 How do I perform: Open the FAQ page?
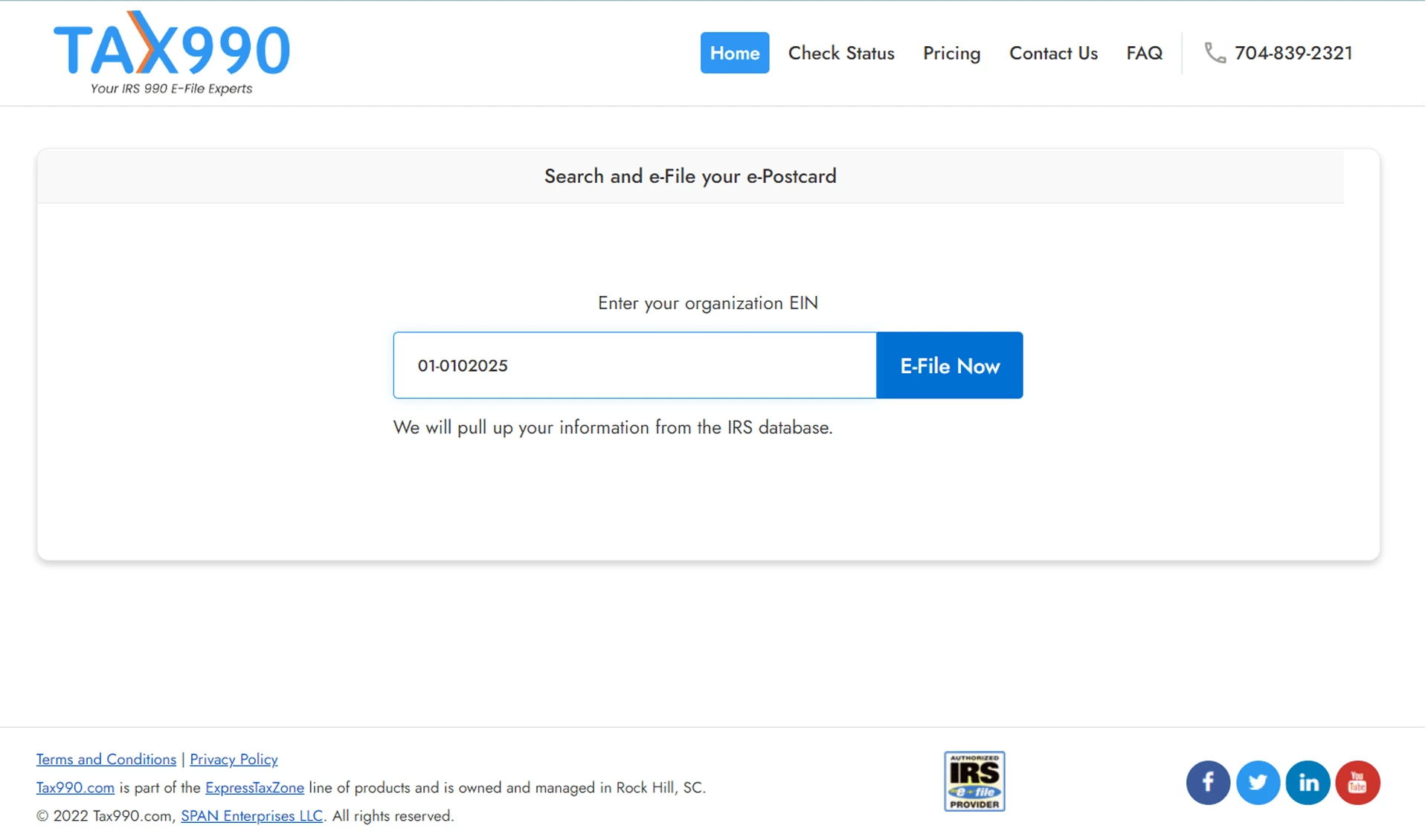(1144, 53)
